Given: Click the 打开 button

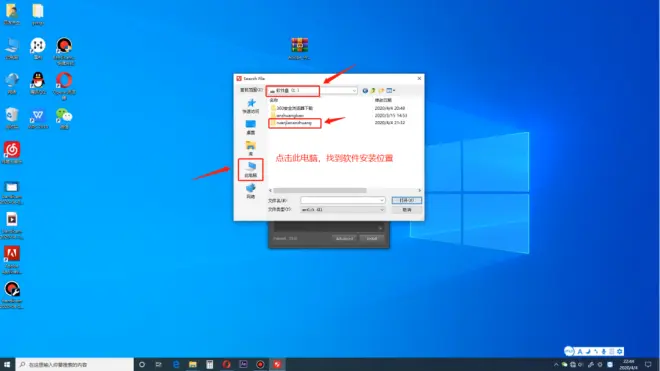Looking at the screenshot, I should 407,200.
